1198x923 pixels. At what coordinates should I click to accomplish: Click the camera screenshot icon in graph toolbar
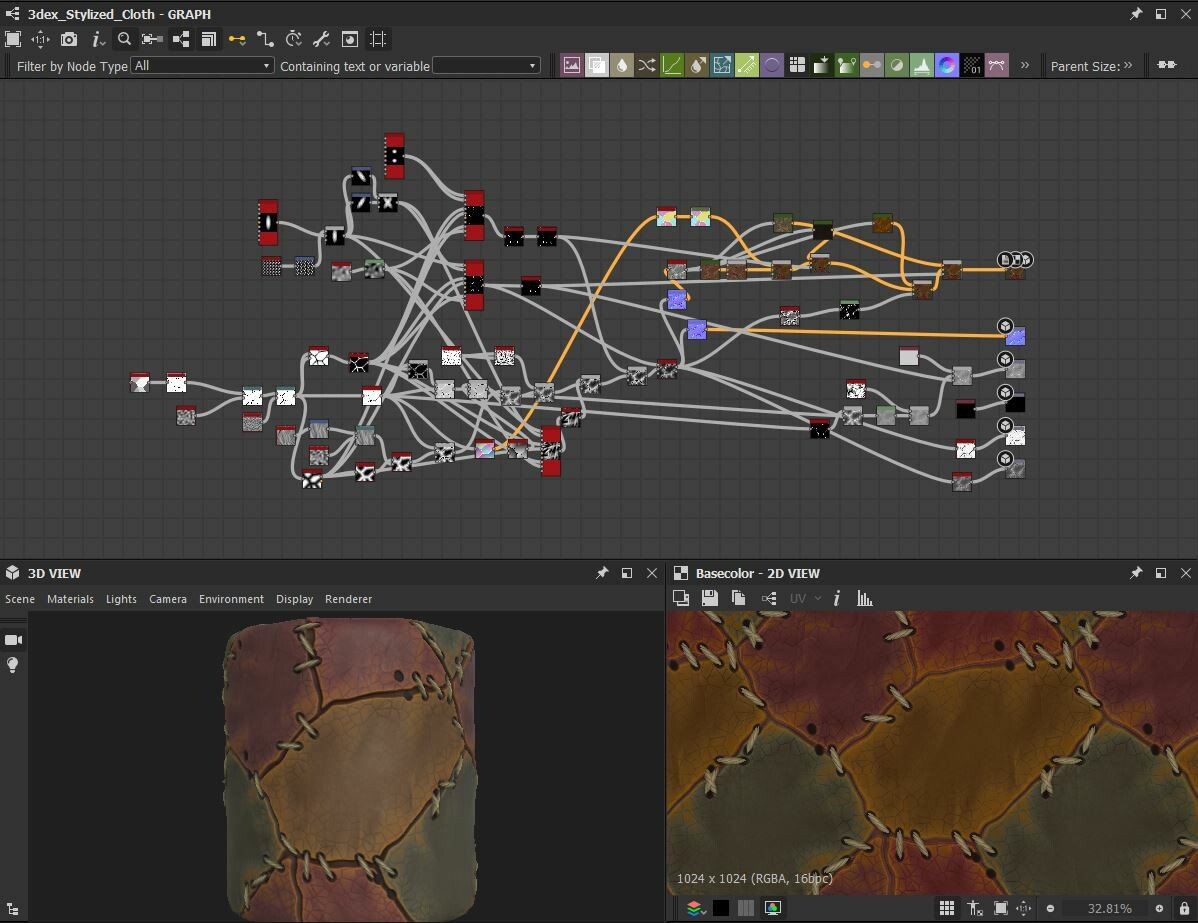pos(69,39)
